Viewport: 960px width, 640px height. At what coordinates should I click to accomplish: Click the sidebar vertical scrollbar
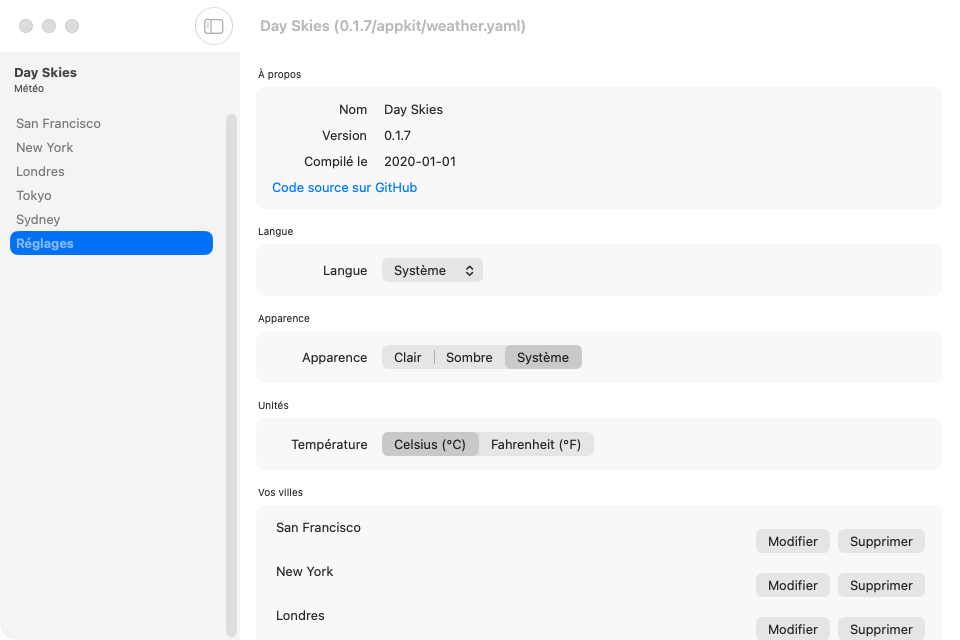(231, 375)
